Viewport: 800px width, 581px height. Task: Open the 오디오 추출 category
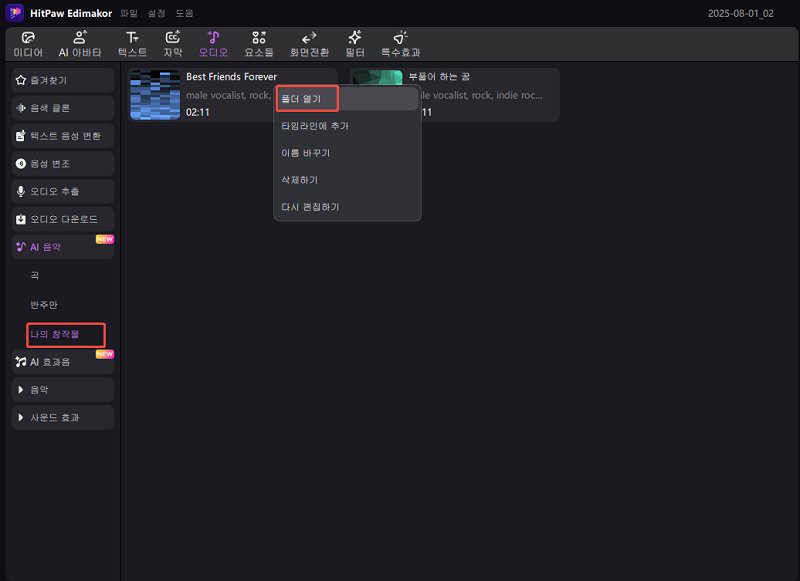coord(63,191)
